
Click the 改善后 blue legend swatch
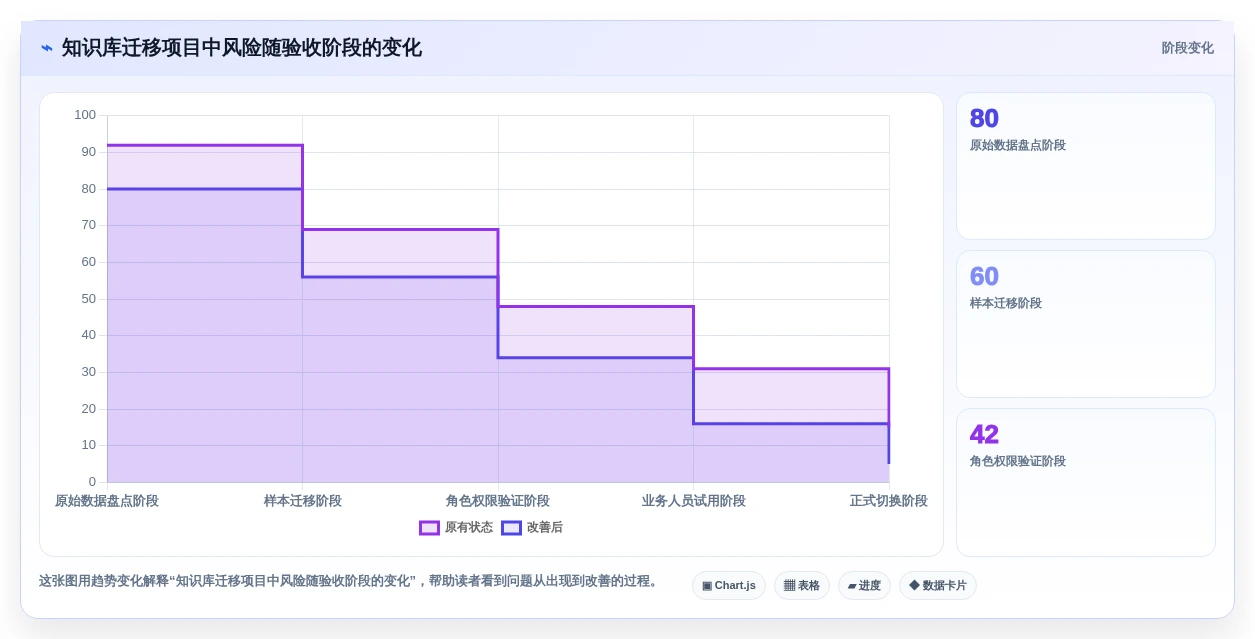(511, 528)
